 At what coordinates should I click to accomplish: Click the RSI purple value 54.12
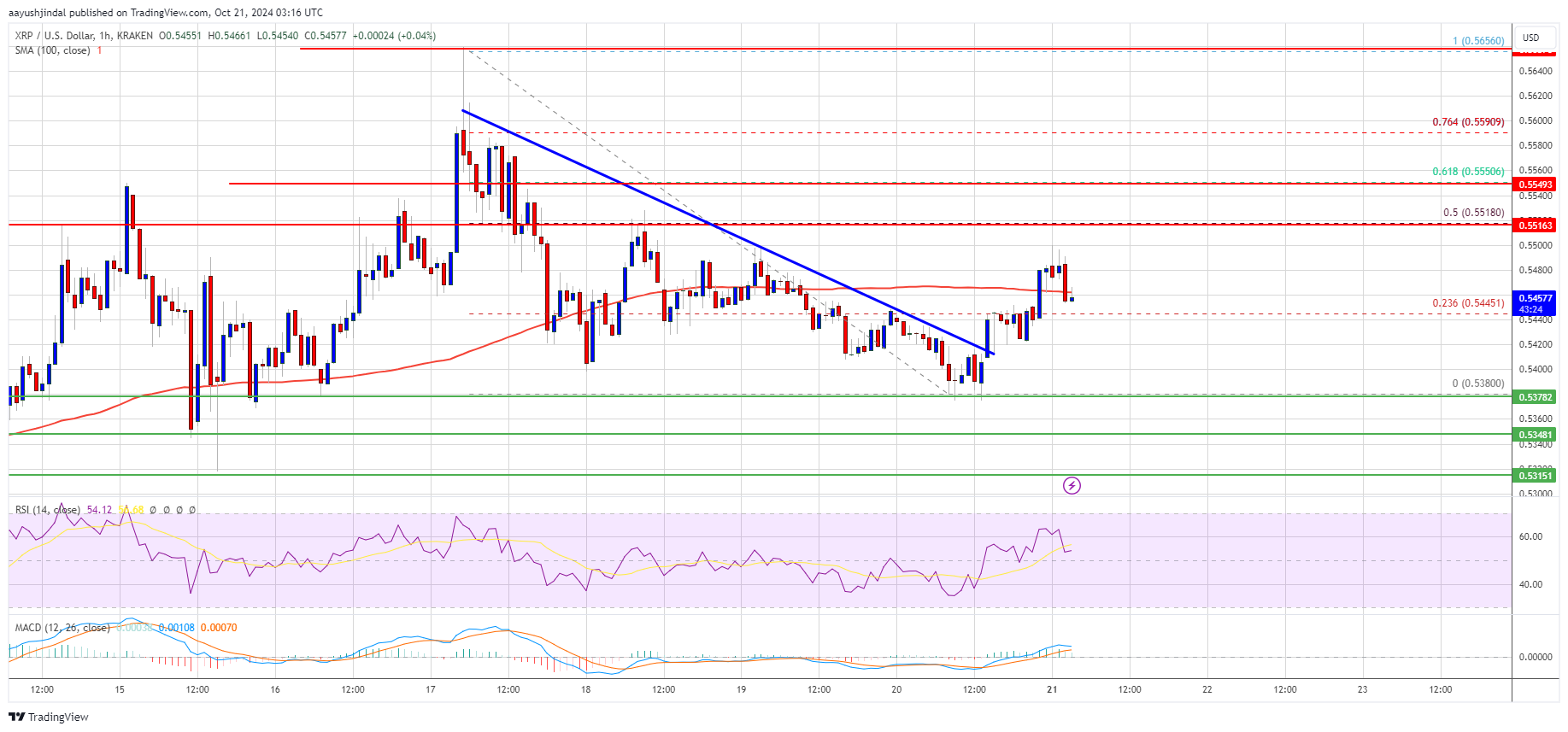point(99,510)
